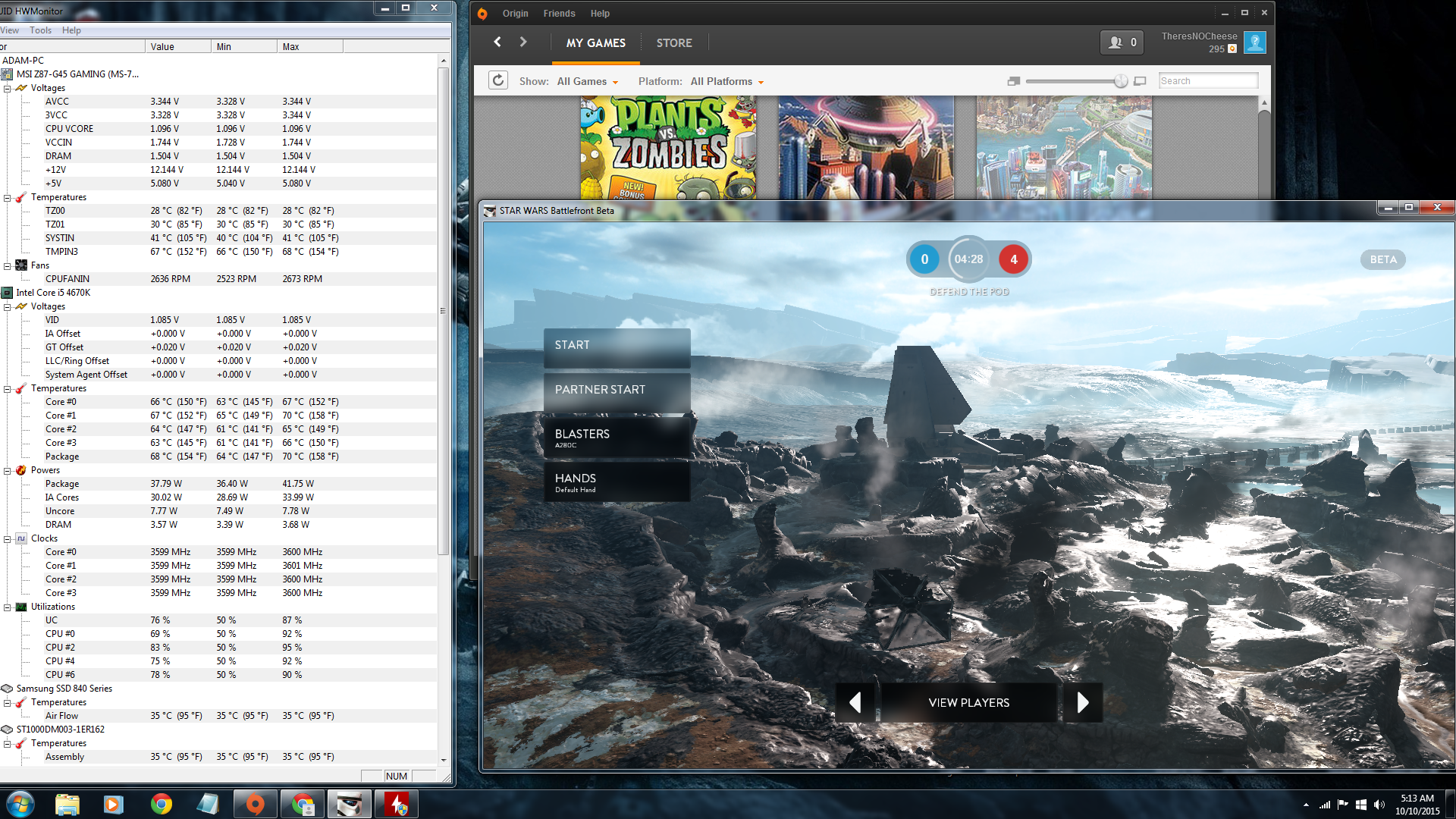Click the Origin refresh icon
Viewport: 1456px width, 819px height.
coord(498,80)
